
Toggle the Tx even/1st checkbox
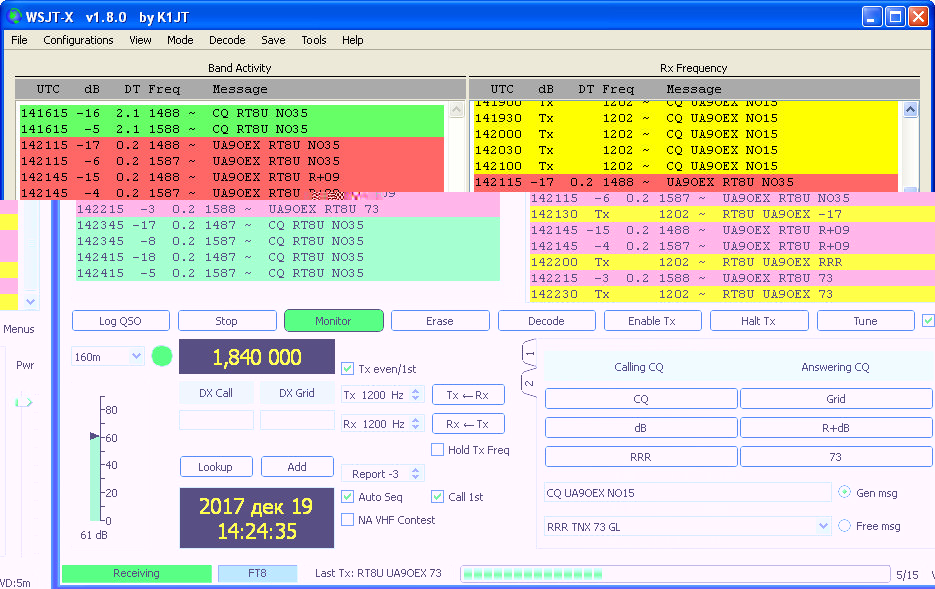[x=348, y=368]
